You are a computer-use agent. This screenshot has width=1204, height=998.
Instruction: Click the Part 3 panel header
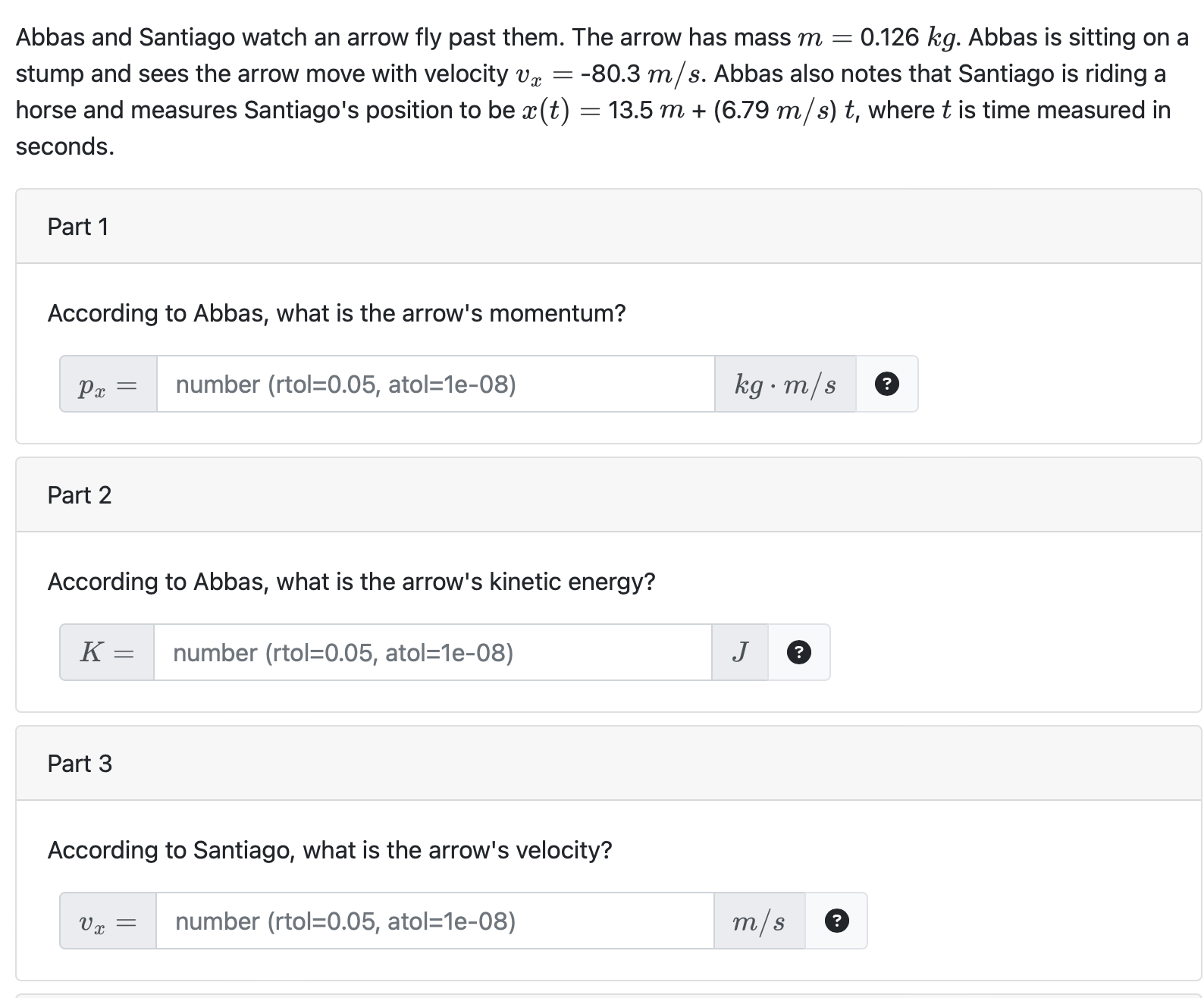pyautogui.click(x=608, y=764)
